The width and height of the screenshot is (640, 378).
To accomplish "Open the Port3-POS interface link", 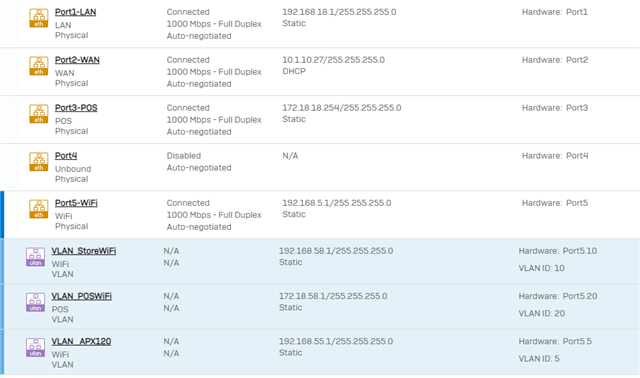I will pos(76,108).
